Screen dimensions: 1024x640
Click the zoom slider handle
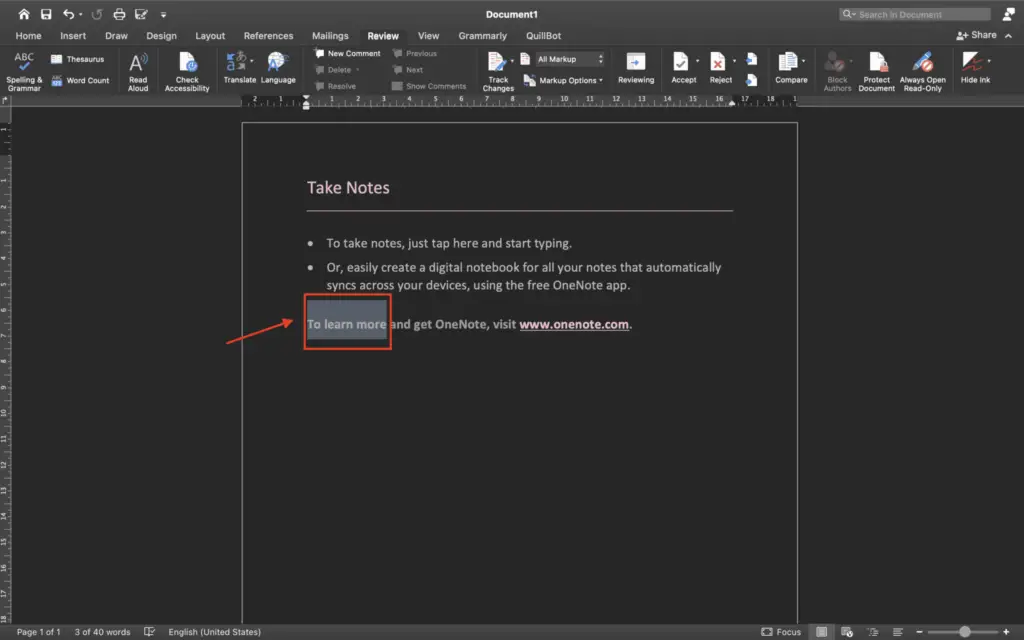965,632
